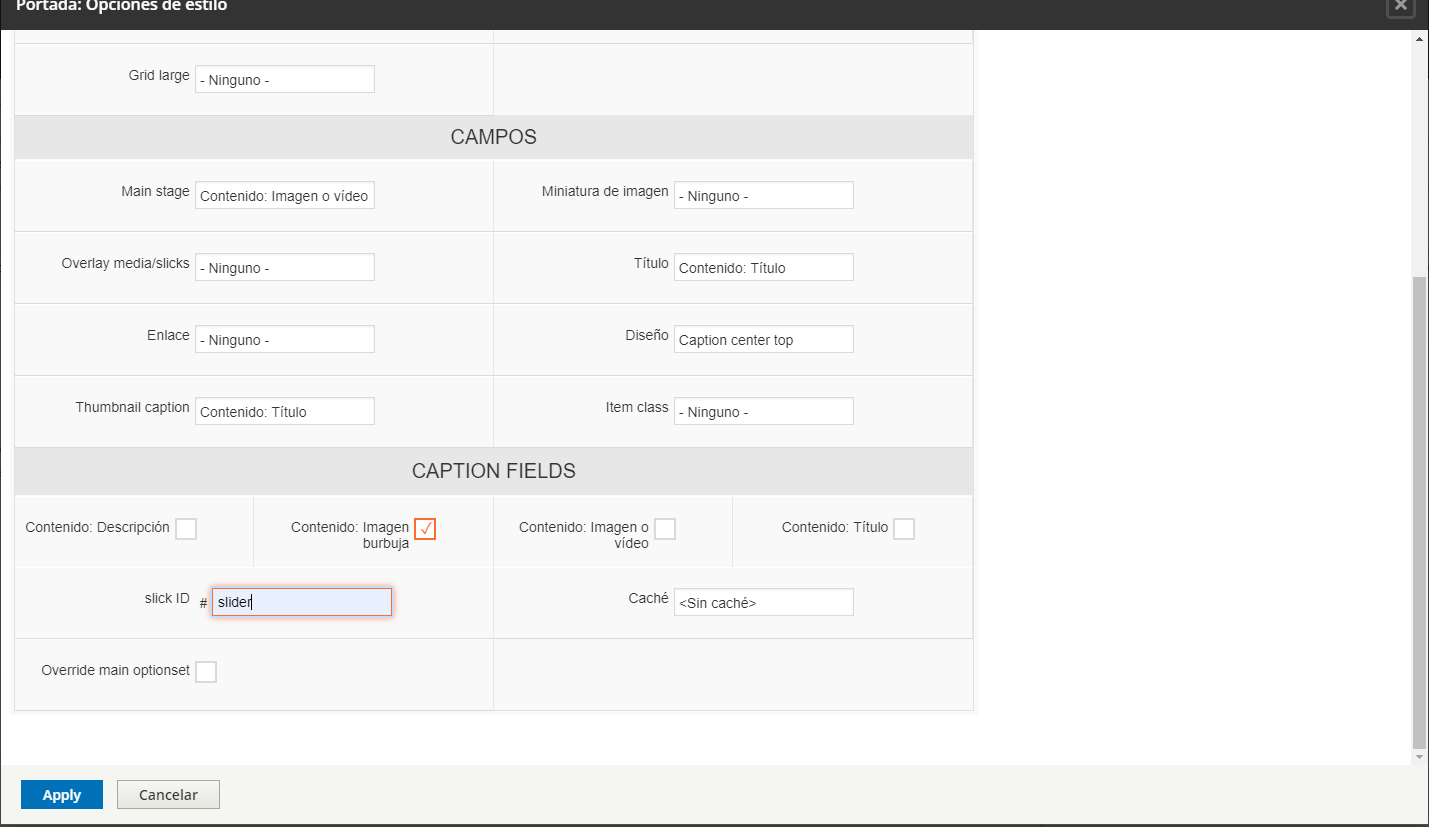1429x827 pixels.
Task: Apply the style options
Action: [x=61, y=794]
